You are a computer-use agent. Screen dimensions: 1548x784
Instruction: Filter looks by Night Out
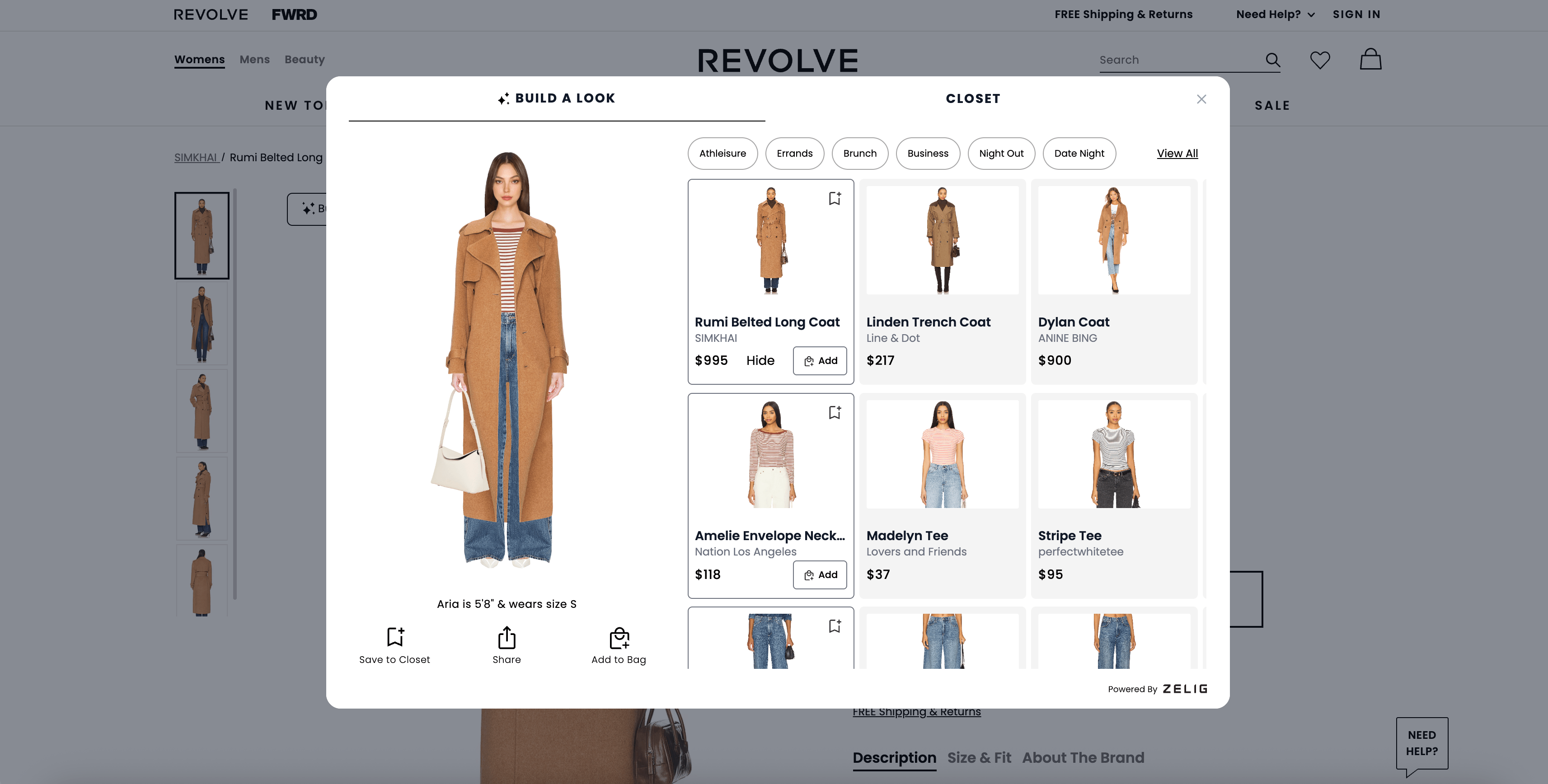tap(1001, 153)
